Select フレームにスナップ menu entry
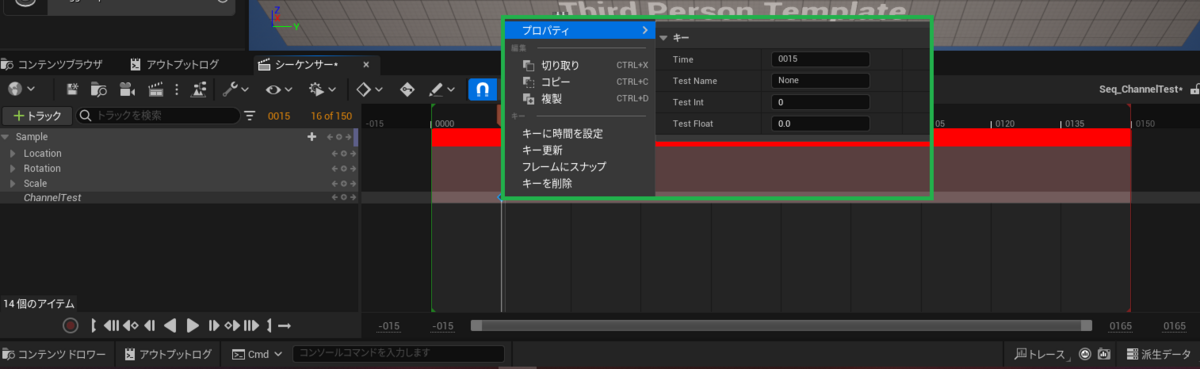Screen dimensions: 1200x369 point(580,167)
